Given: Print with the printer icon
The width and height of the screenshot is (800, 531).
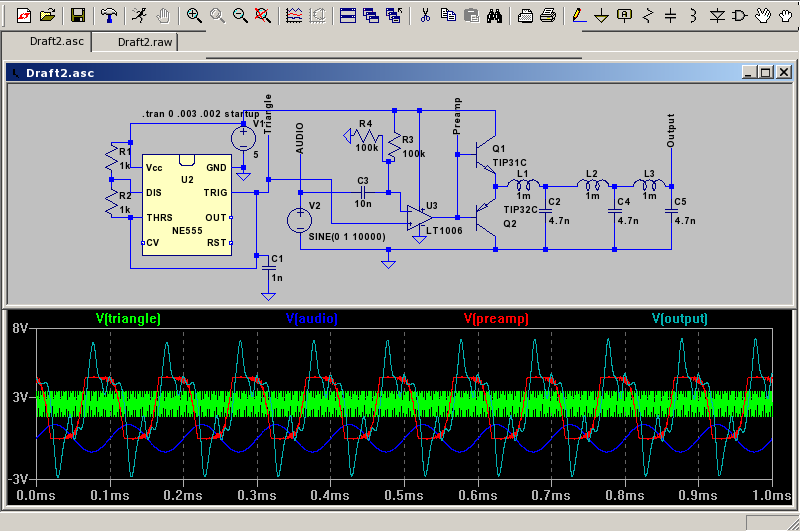Looking at the screenshot, I should pyautogui.click(x=547, y=16).
